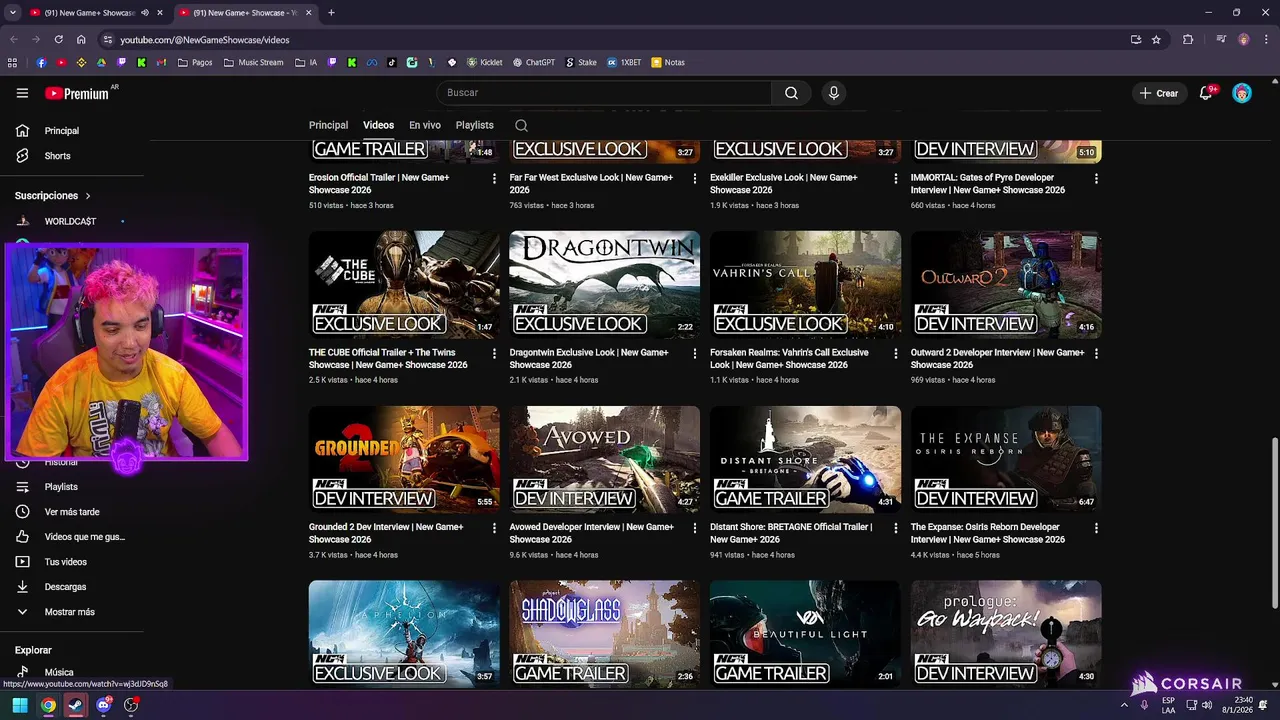Click the YouTube Premium logo
The height and width of the screenshot is (720, 1280).
77,93
